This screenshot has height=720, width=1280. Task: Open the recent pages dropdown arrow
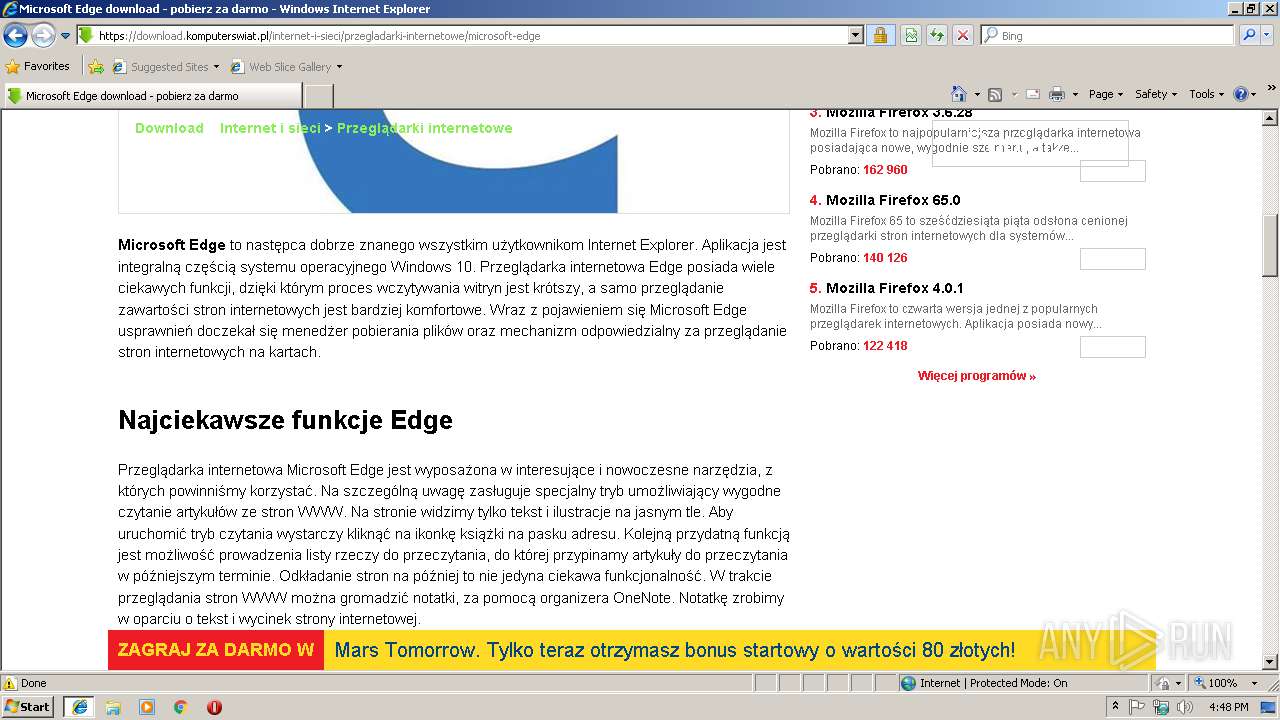(66, 36)
